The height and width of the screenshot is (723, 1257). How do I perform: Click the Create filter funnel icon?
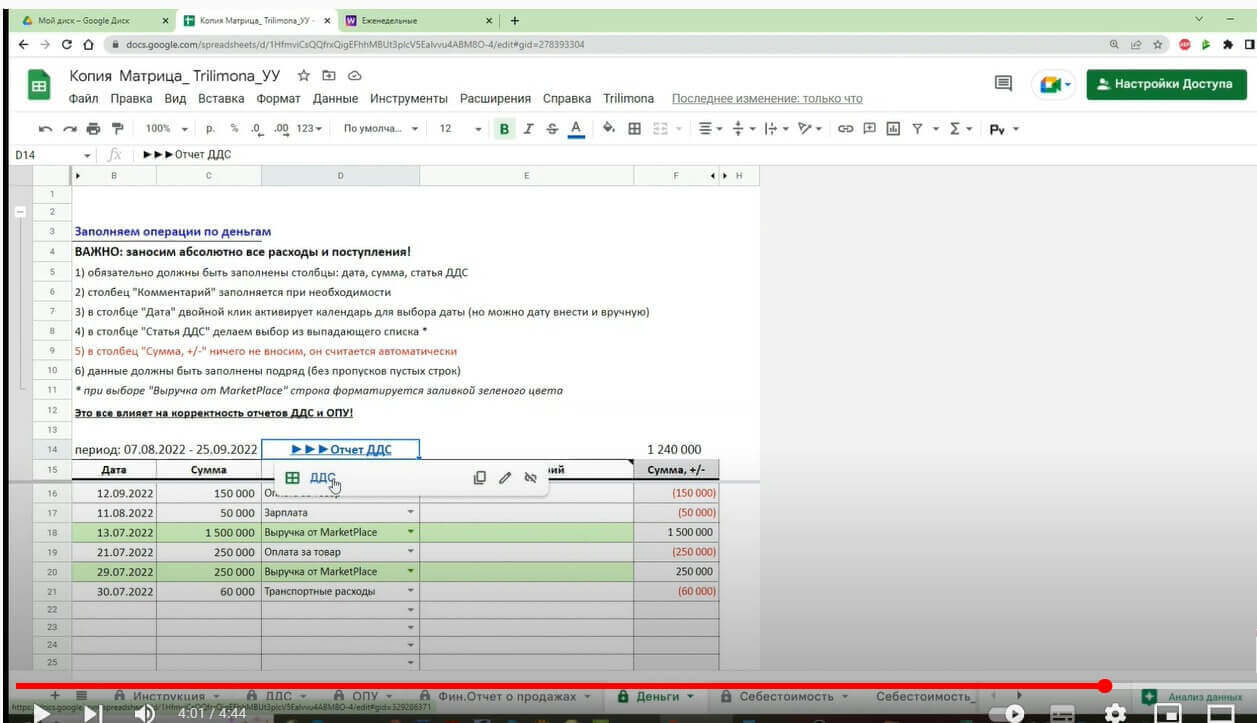pyautogui.click(x=917, y=129)
